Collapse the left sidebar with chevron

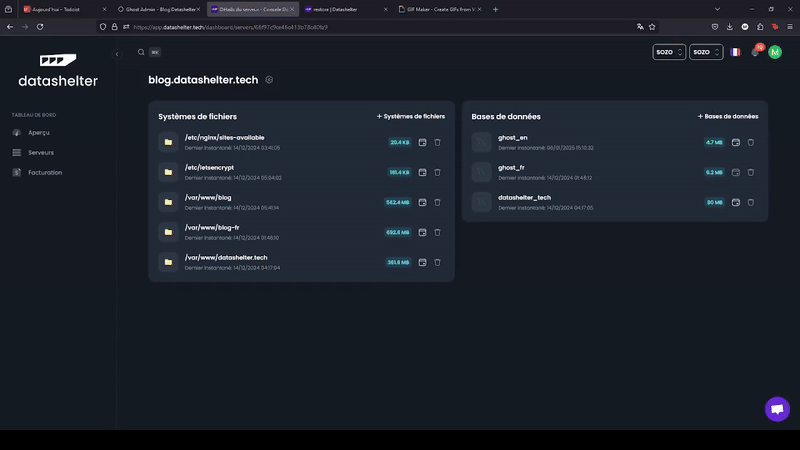[x=117, y=54]
